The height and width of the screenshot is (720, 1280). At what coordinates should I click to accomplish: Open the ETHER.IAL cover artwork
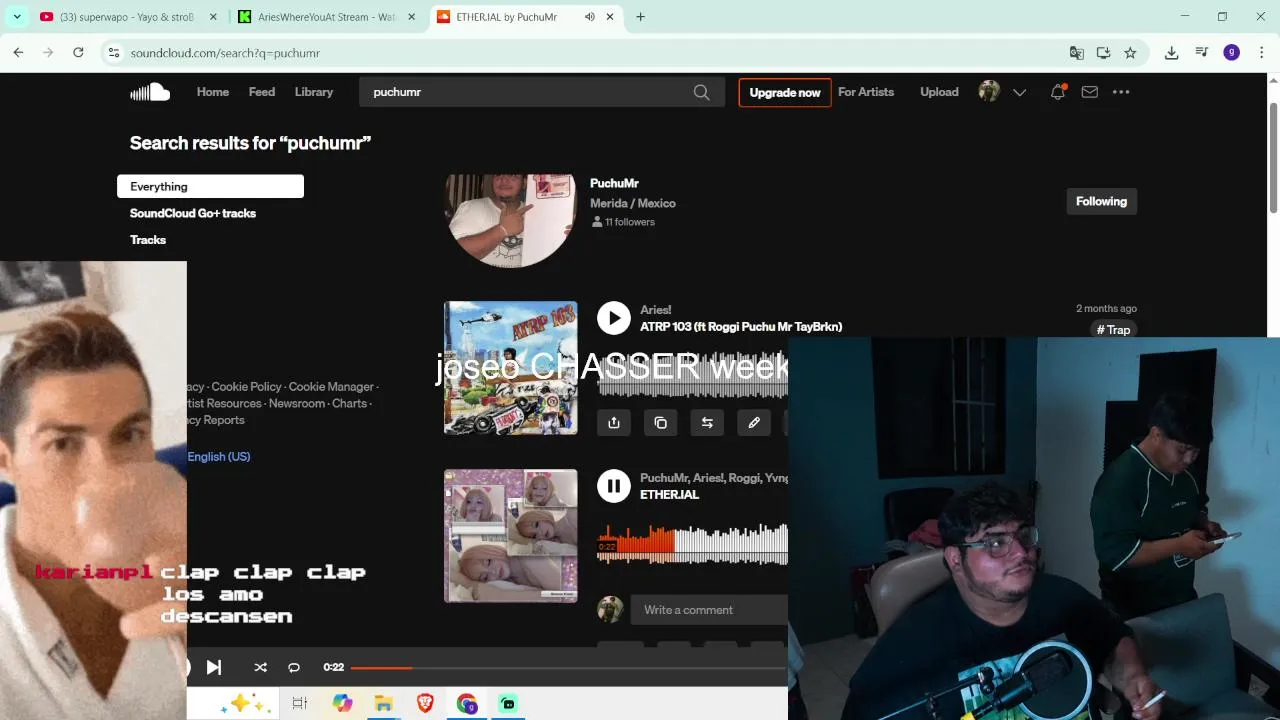coord(511,536)
